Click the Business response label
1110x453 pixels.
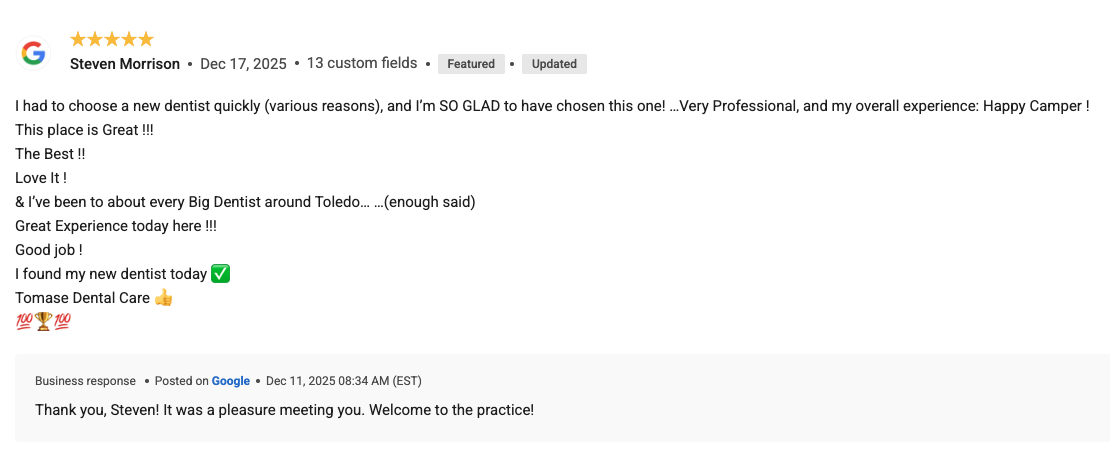(85, 381)
